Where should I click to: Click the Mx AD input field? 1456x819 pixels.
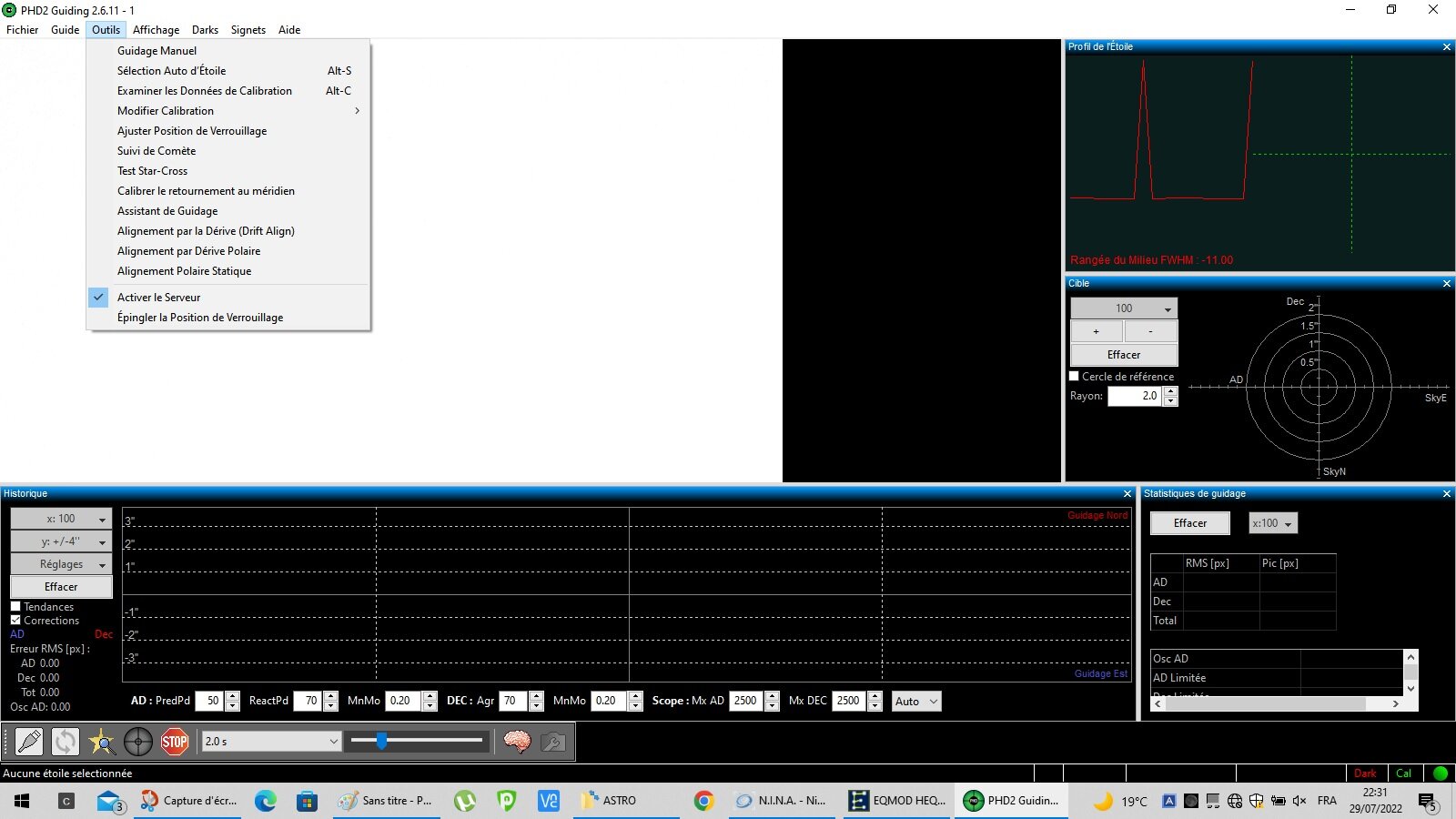click(x=746, y=702)
